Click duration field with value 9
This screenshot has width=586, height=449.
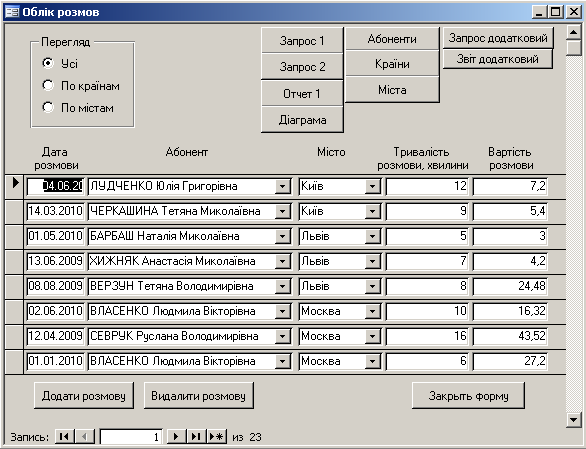[427, 211]
